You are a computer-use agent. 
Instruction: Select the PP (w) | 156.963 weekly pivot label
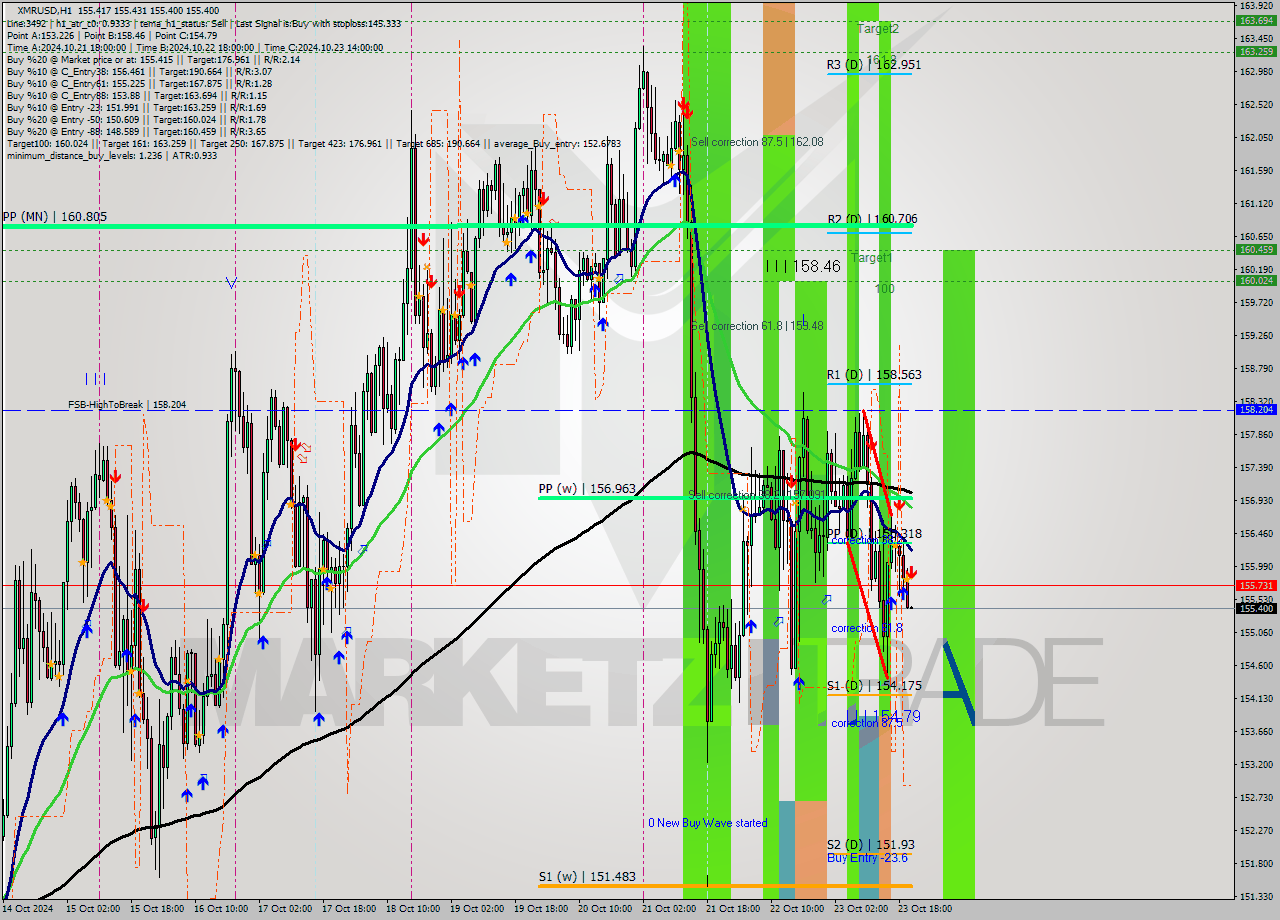click(587, 489)
